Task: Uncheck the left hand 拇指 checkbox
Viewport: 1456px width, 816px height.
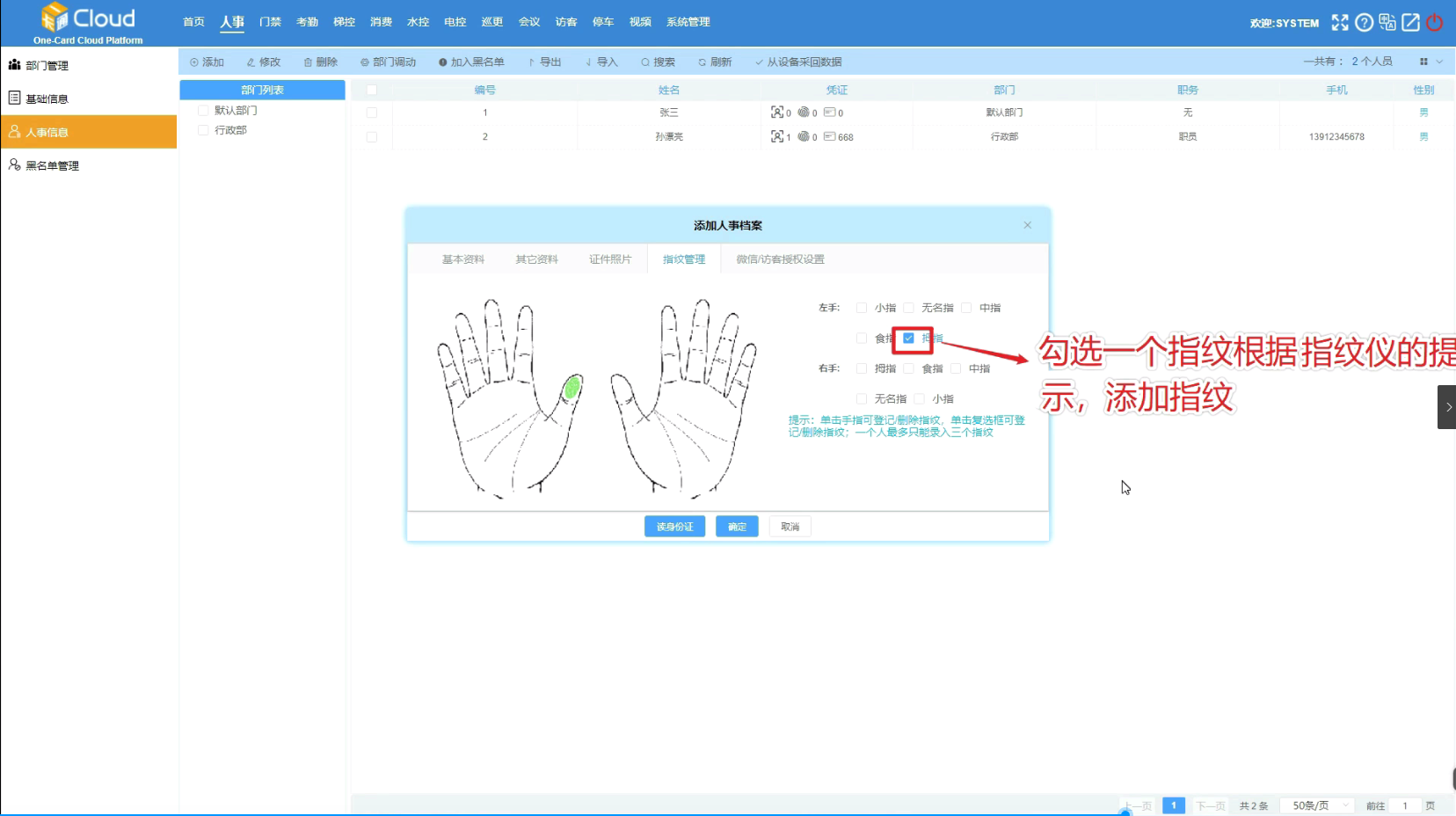Action: coord(909,338)
